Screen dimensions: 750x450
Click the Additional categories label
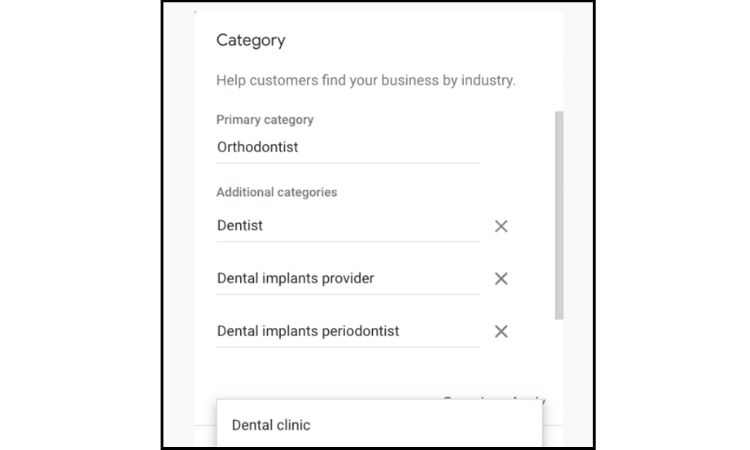click(277, 192)
